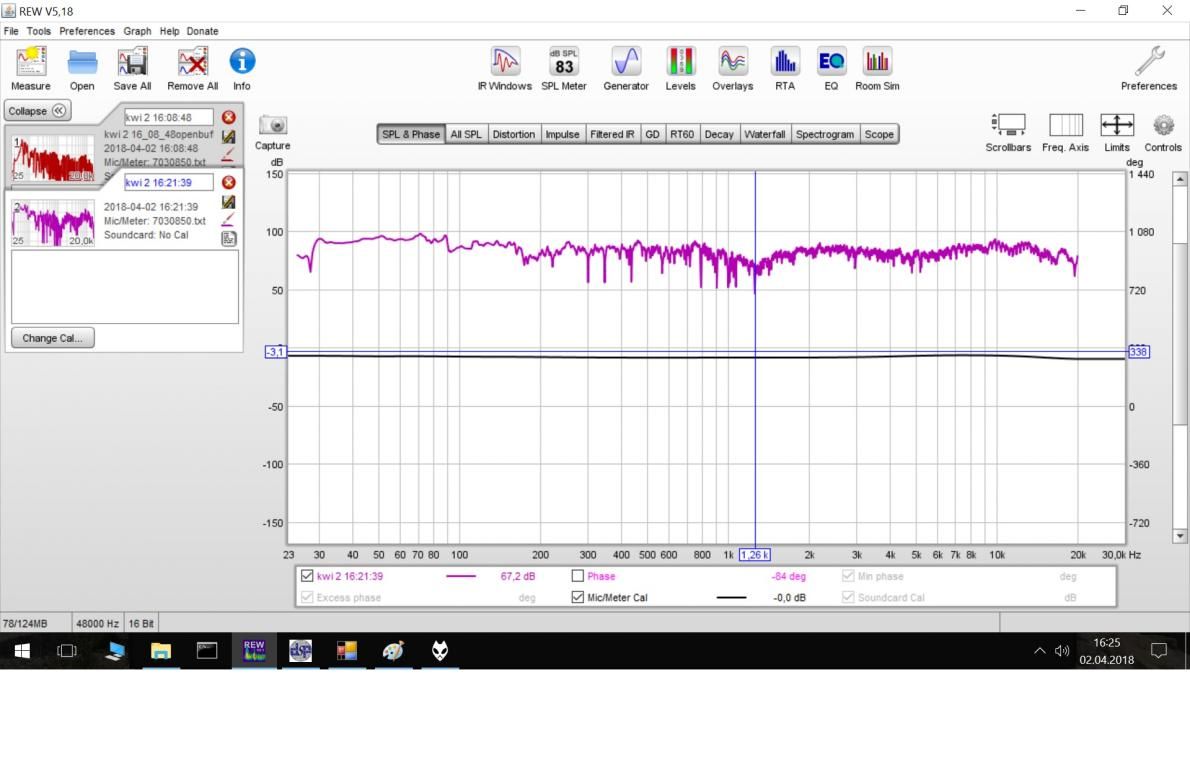Open a measurement file with Open icon
Screen dimensions: 1190x768
pos(82,68)
